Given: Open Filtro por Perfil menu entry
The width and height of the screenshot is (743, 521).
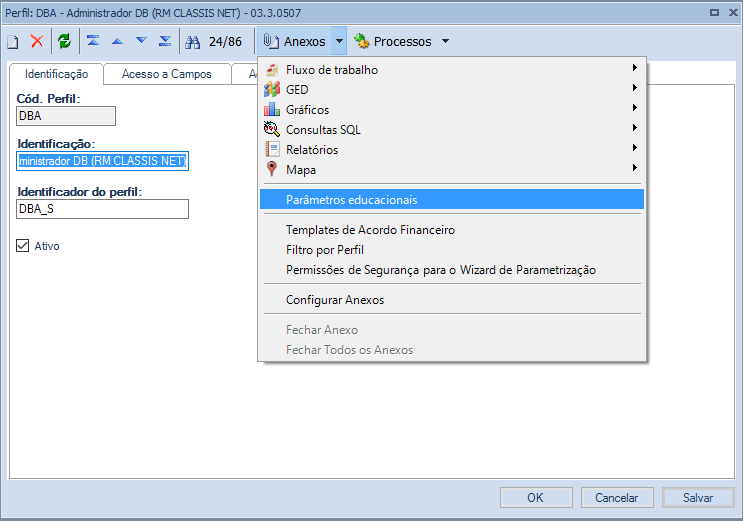Looking at the screenshot, I should tap(452, 250).
